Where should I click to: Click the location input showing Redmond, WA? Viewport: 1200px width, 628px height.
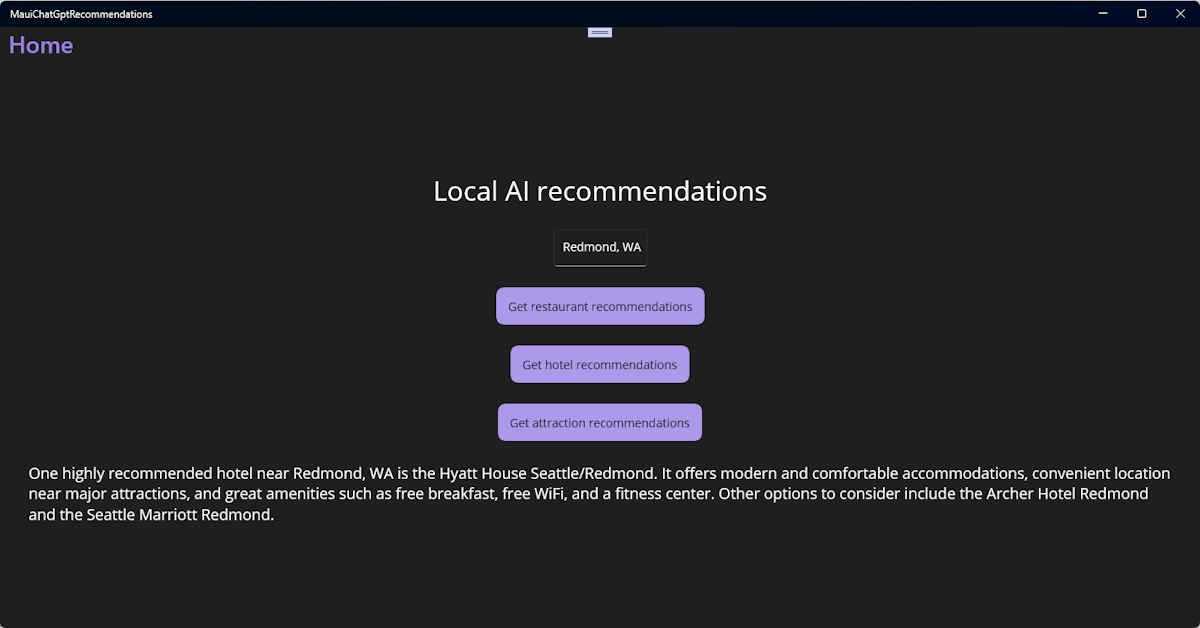pyautogui.click(x=600, y=247)
